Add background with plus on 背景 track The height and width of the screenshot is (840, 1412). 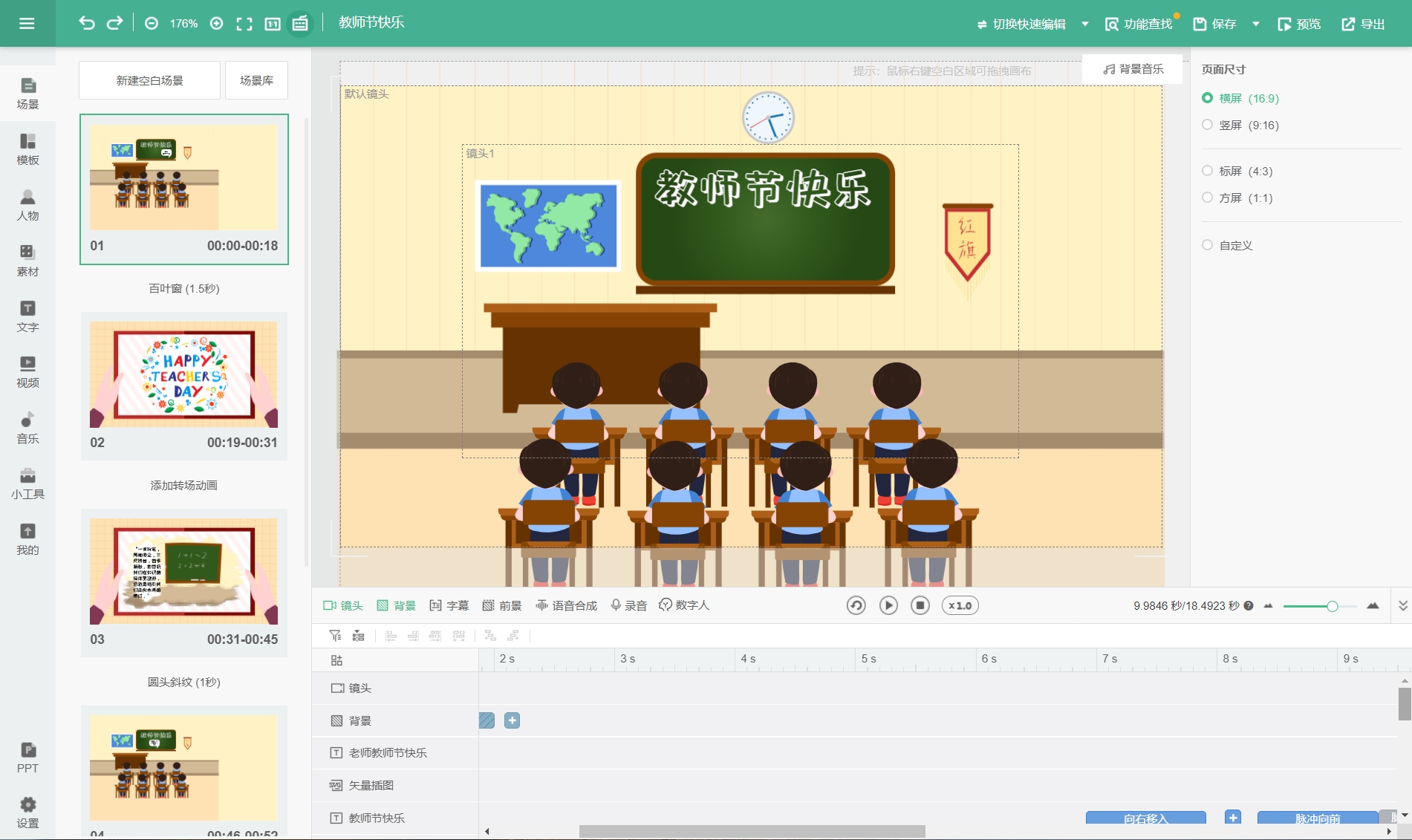click(512, 720)
